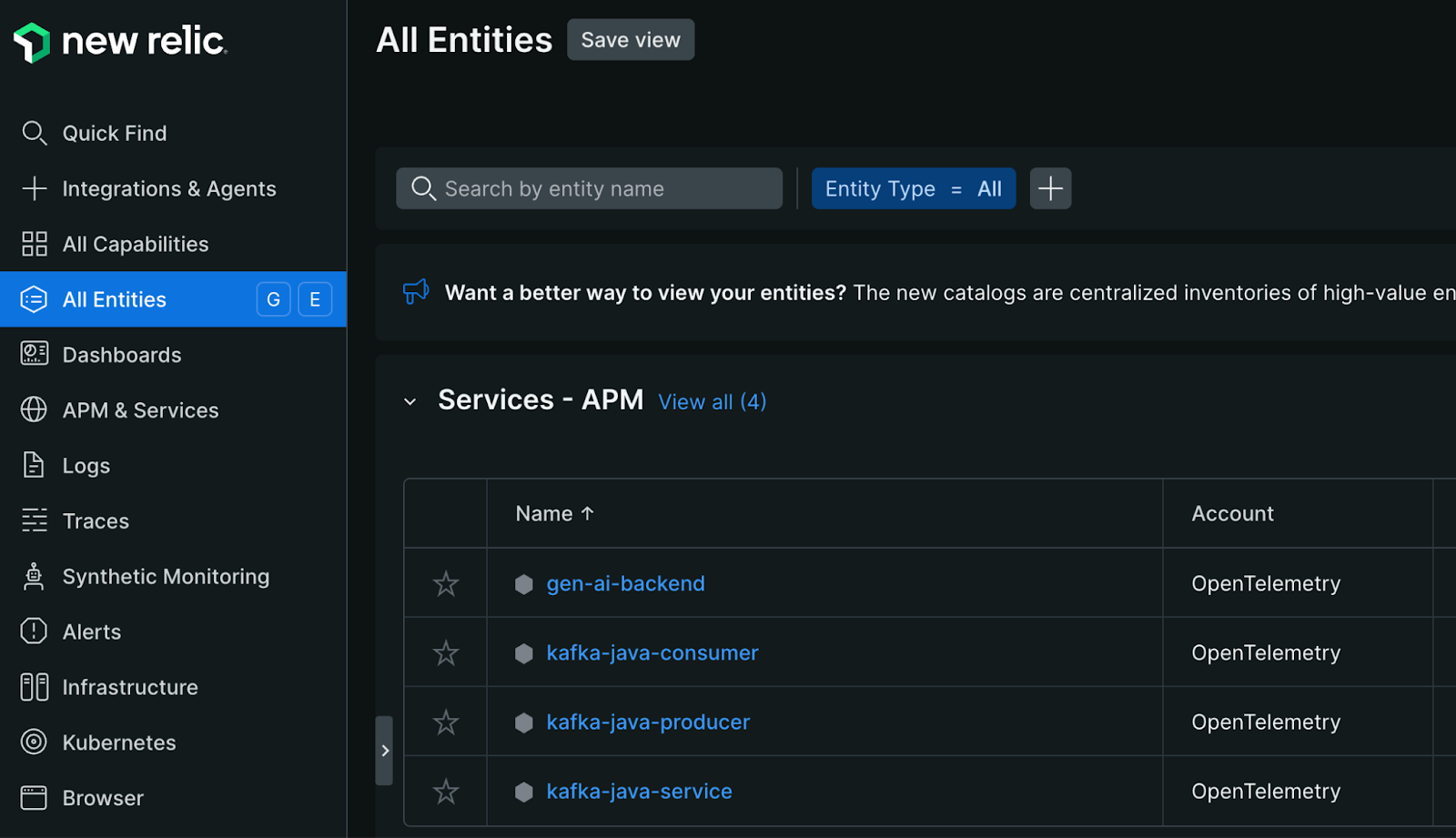Star the kafka-java-service entity

(x=446, y=791)
